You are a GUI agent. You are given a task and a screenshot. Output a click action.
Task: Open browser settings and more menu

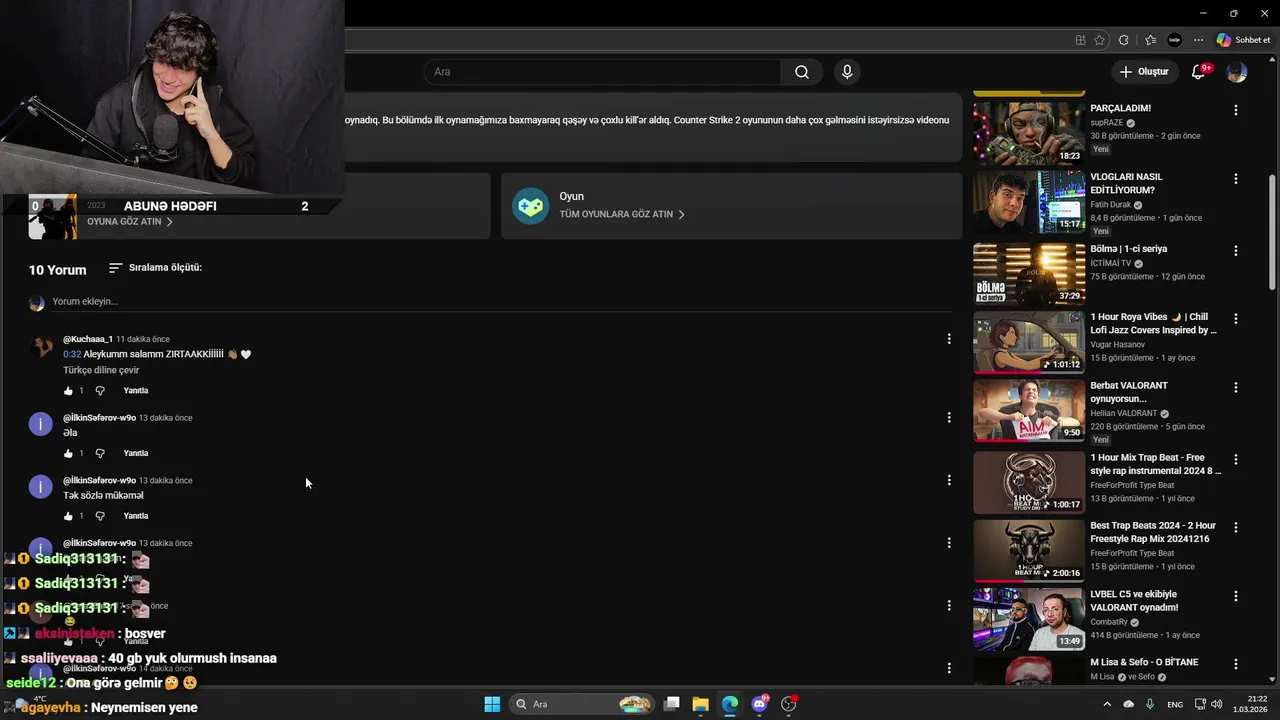(x=1199, y=40)
